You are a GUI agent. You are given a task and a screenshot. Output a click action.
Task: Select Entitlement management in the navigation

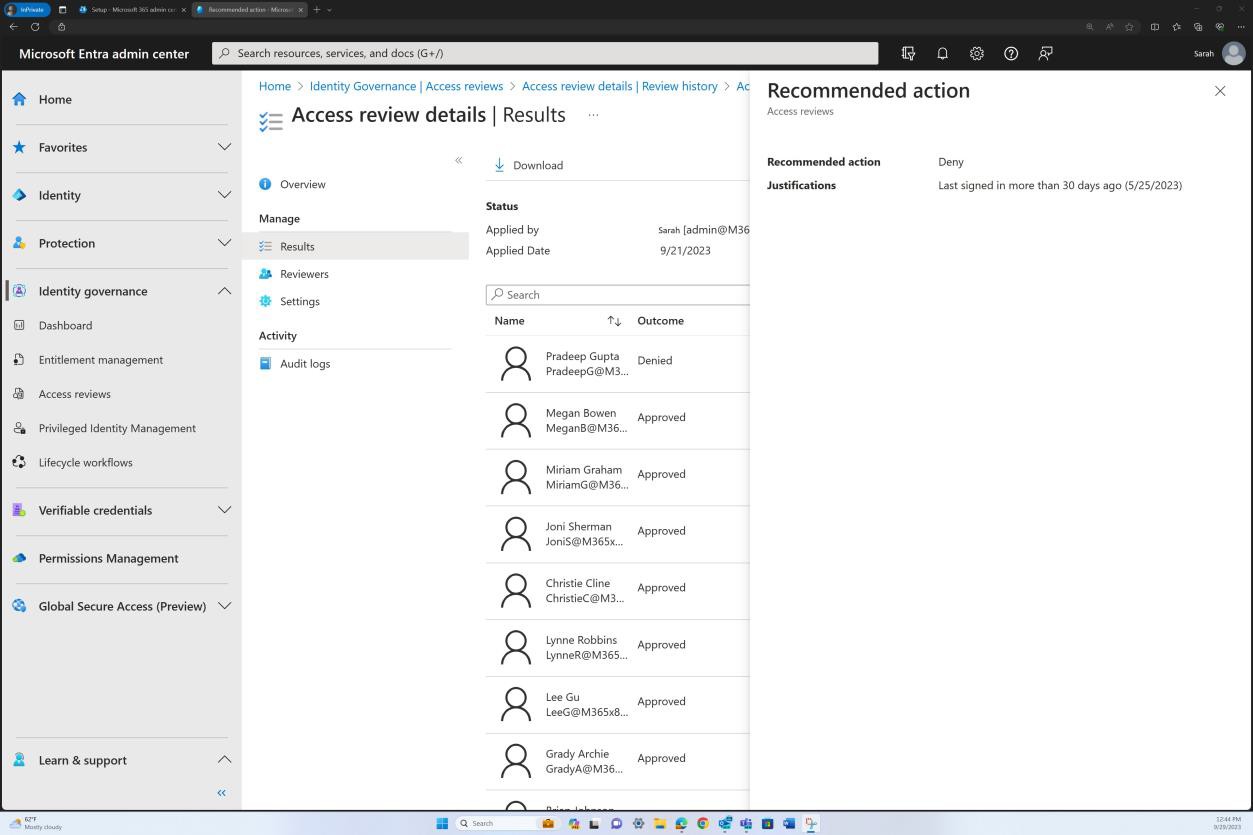click(x=100, y=359)
